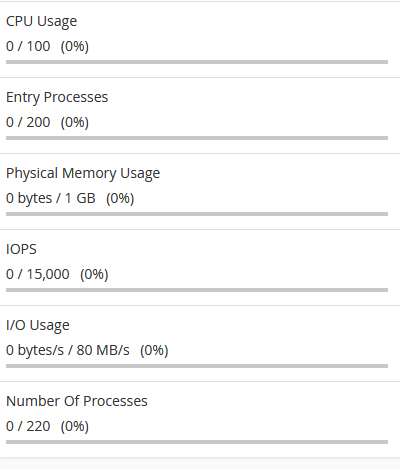This screenshot has height=469, width=400.
Task: Click the Physical Memory Usage progress bar
Action: pyautogui.click(x=197, y=214)
